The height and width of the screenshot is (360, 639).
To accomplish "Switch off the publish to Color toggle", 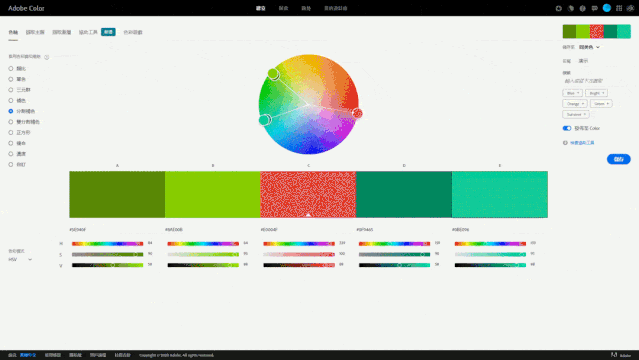I will (x=567, y=128).
